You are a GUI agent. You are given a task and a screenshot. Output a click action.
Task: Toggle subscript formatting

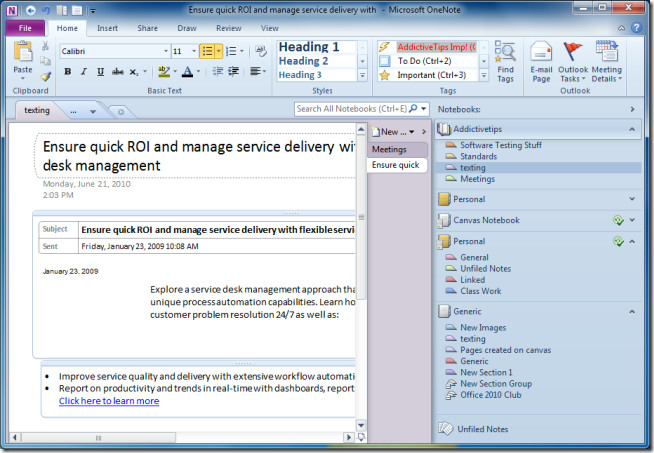point(133,72)
